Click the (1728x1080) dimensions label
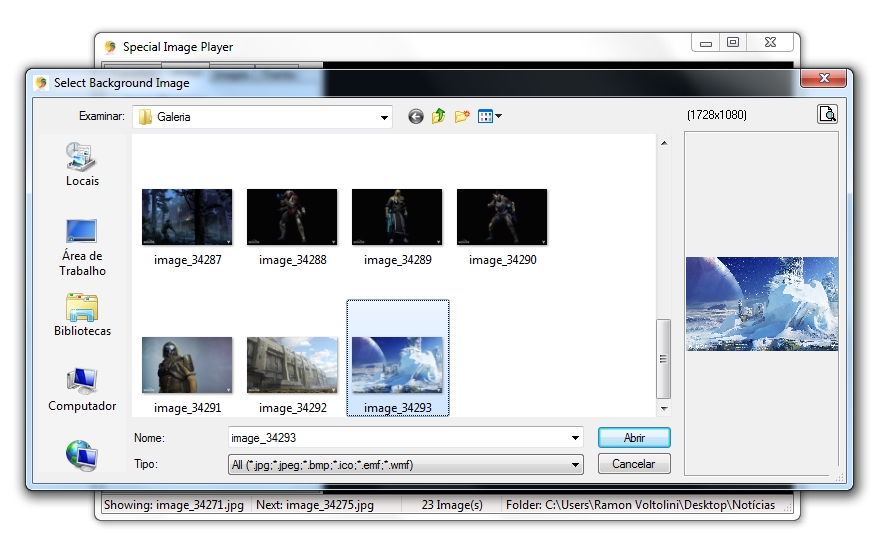 pyautogui.click(x=716, y=115)
